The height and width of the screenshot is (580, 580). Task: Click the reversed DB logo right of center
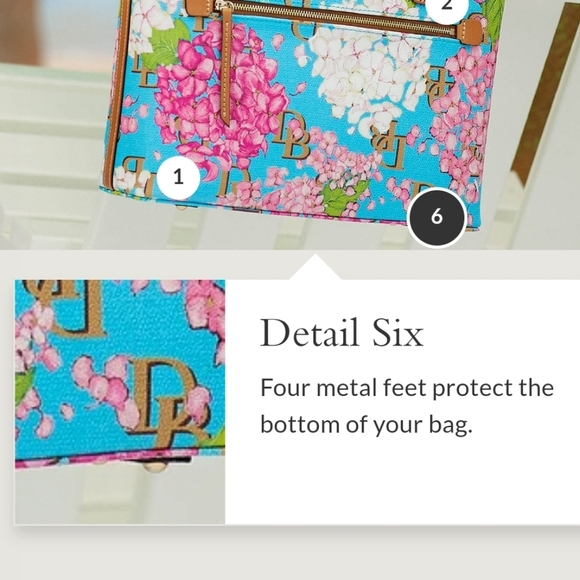[x=388, y=144]
